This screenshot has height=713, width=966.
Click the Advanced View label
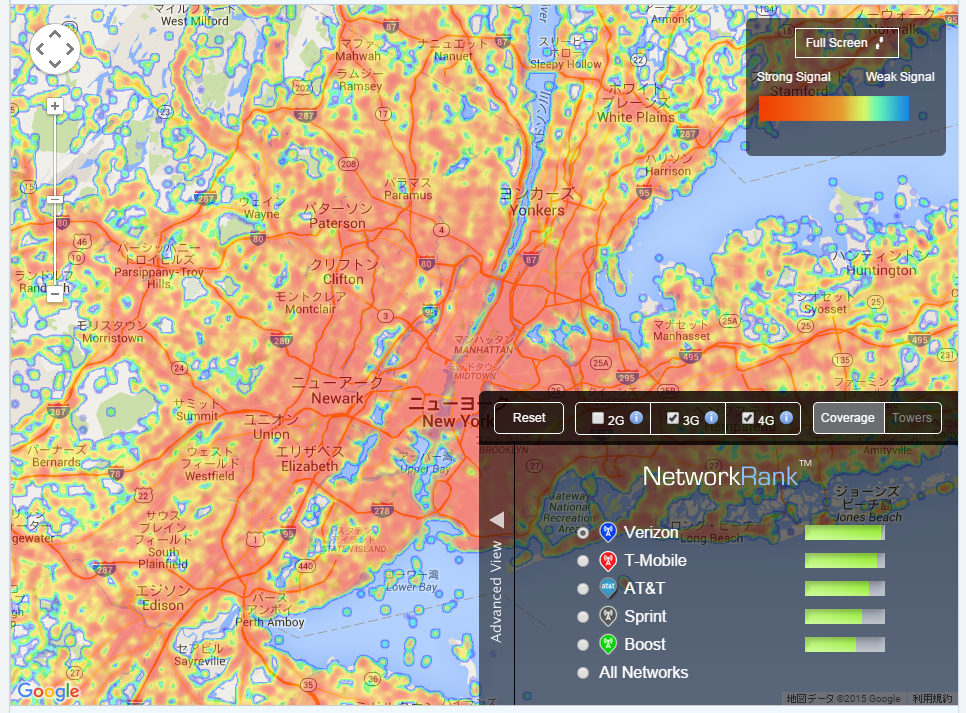497,592
